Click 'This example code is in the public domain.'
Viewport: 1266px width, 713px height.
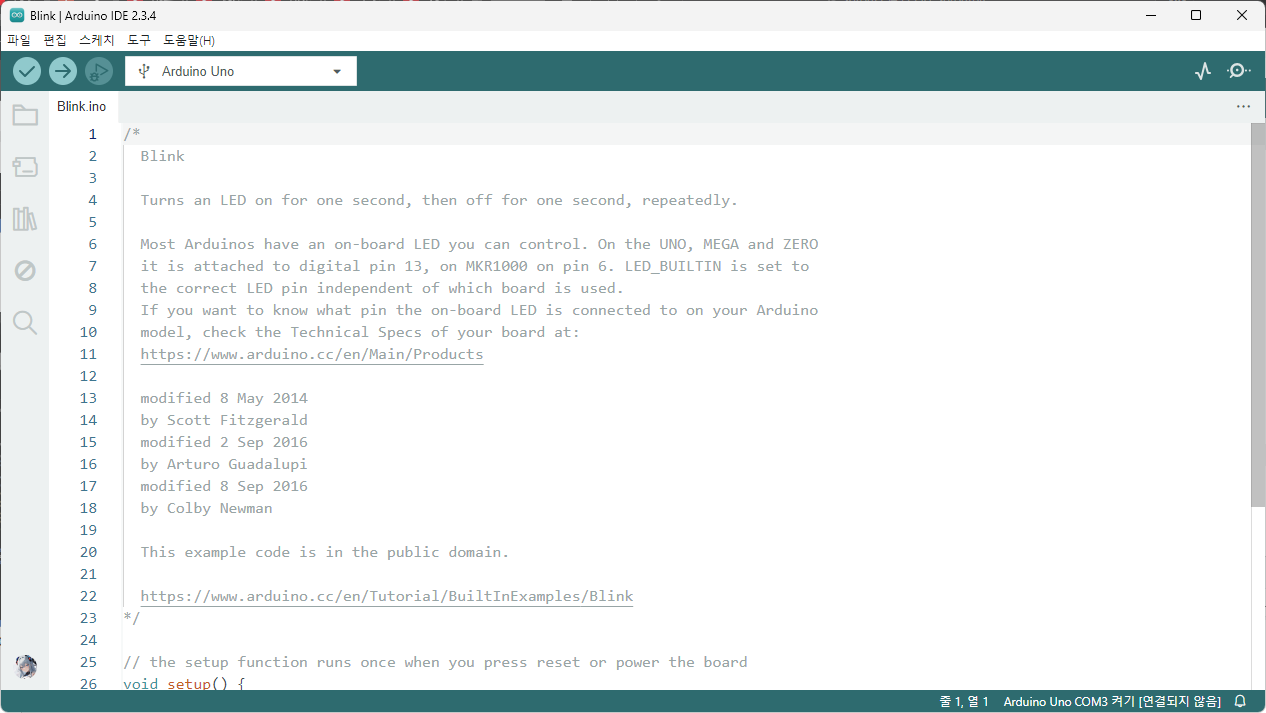pos(325,552)
